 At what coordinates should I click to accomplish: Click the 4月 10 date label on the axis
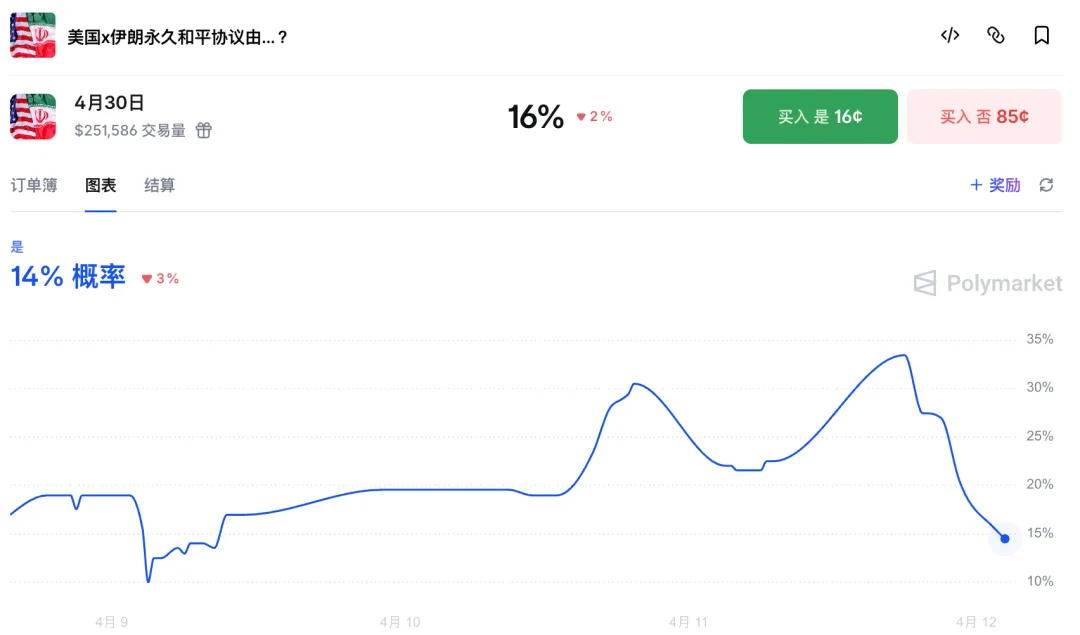click(x=400, y=622)
